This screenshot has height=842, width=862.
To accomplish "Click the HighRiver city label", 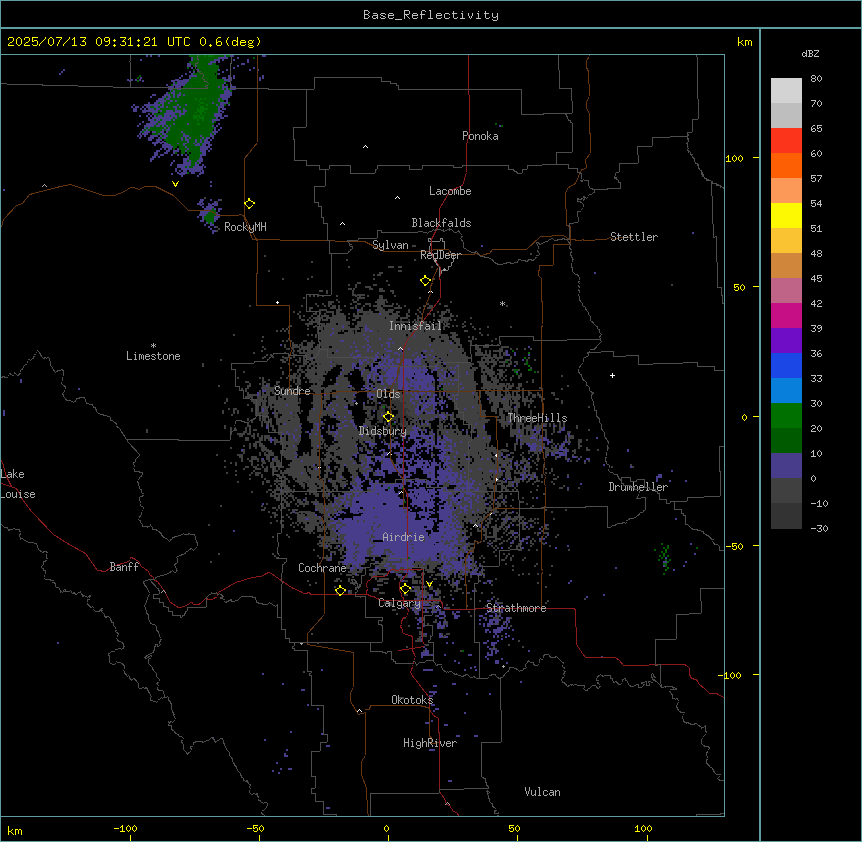I will pyautogui.click(x=430, y=743).
